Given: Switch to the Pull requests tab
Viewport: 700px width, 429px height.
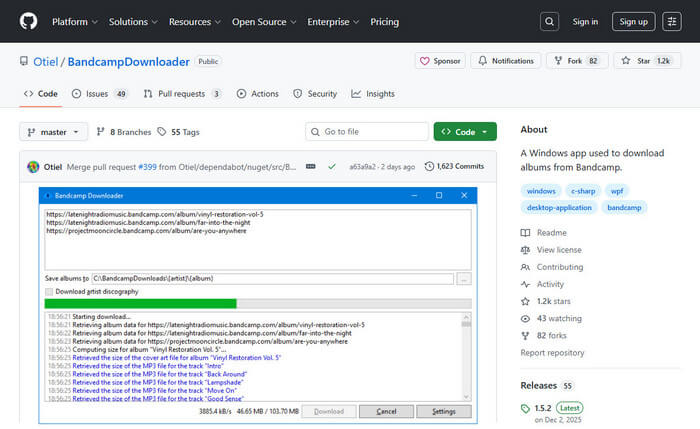Looking at the screenshot, I should [182, 94].
